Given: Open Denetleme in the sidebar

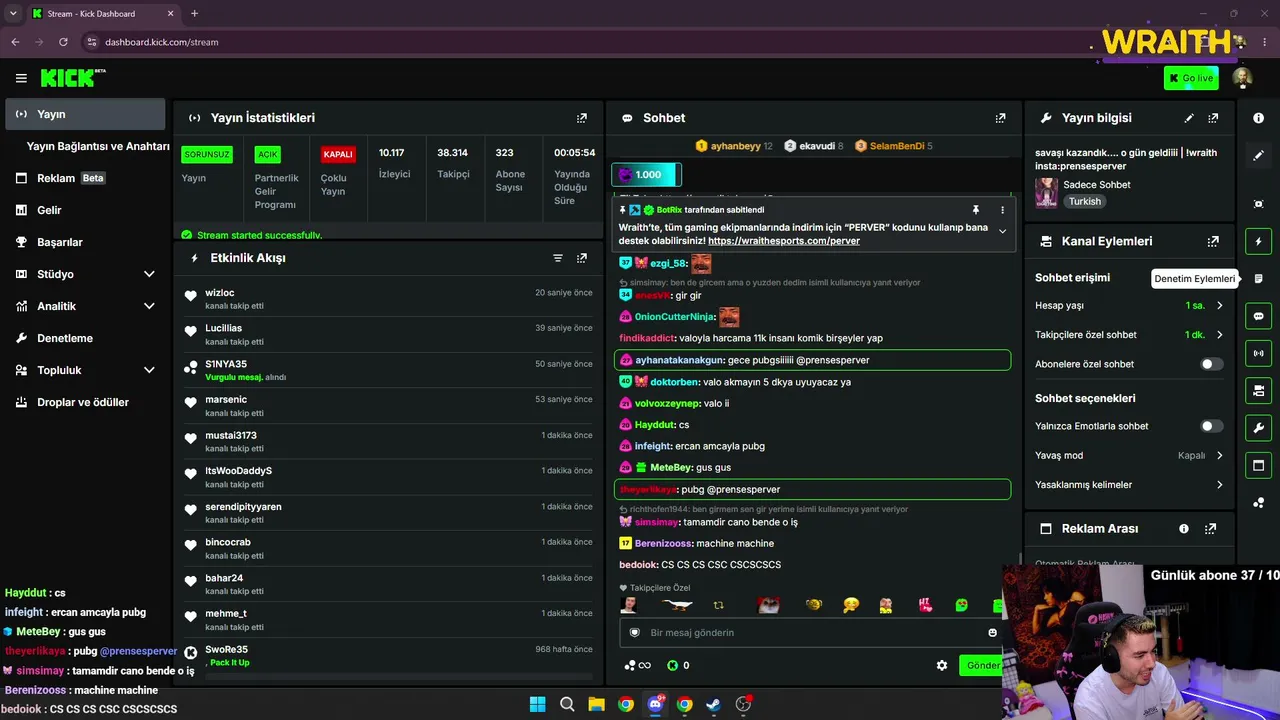Looking at the screenshot, I should (x=85, y=338).
